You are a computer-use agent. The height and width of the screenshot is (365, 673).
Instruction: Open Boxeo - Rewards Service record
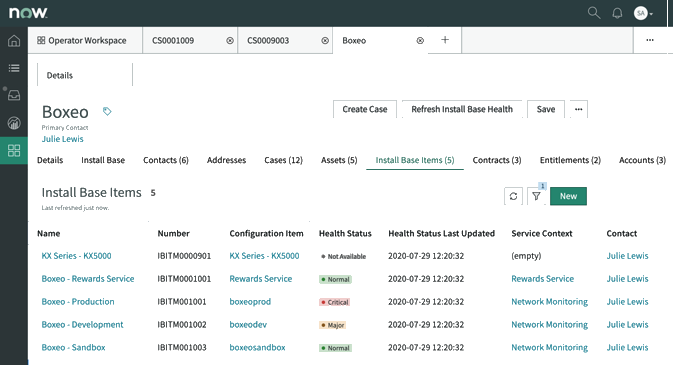(88, 279)
